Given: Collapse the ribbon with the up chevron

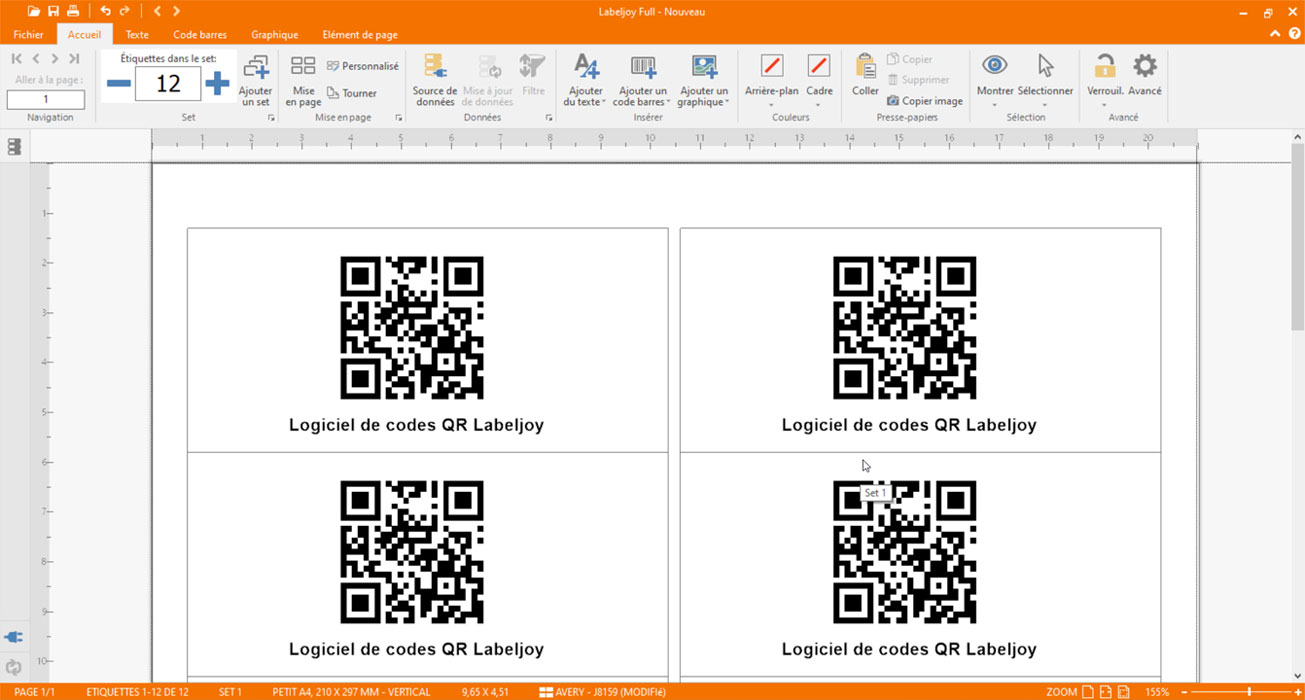Looking at the screenshot, I should (1274, 34).
